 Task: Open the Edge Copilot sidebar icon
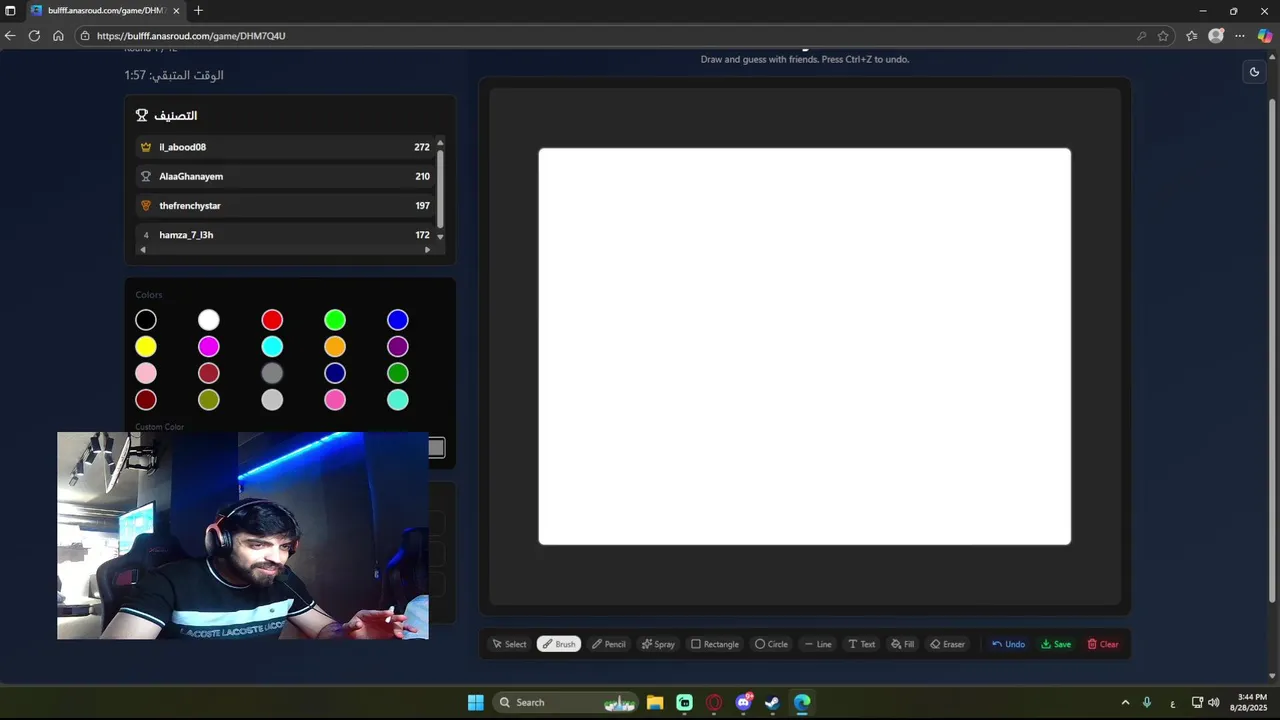1264,36
